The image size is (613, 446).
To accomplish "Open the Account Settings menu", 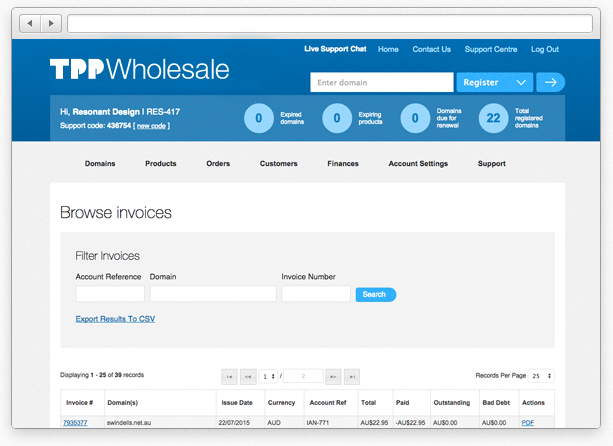I will click(418, 163).
